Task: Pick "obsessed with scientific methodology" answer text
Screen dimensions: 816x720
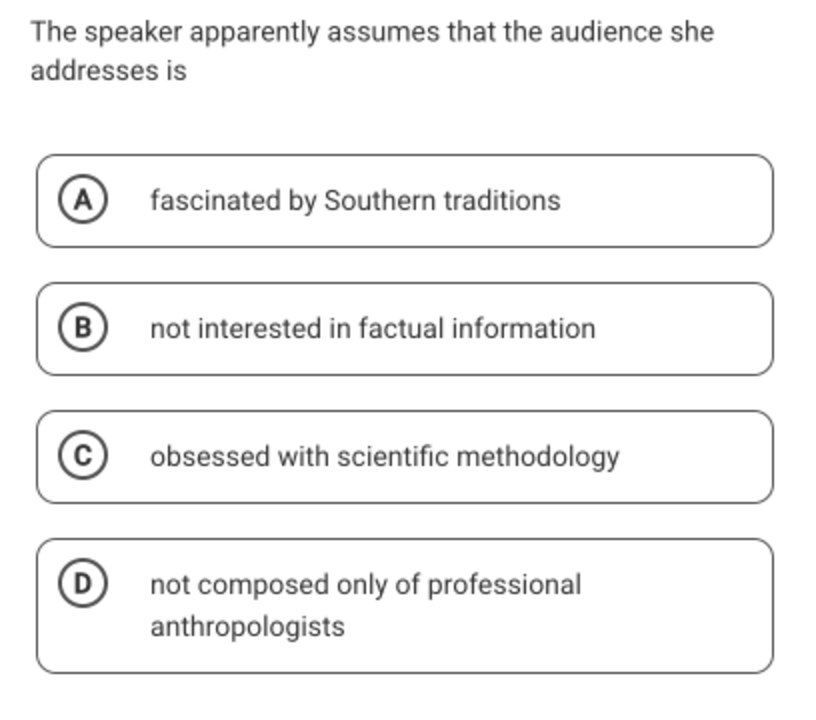Action: tap(385, 457)
